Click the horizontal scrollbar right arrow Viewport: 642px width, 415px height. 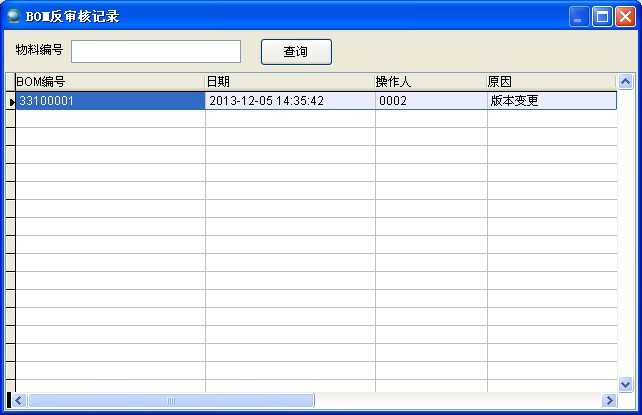pyautogui.click(x=608, y=400)
